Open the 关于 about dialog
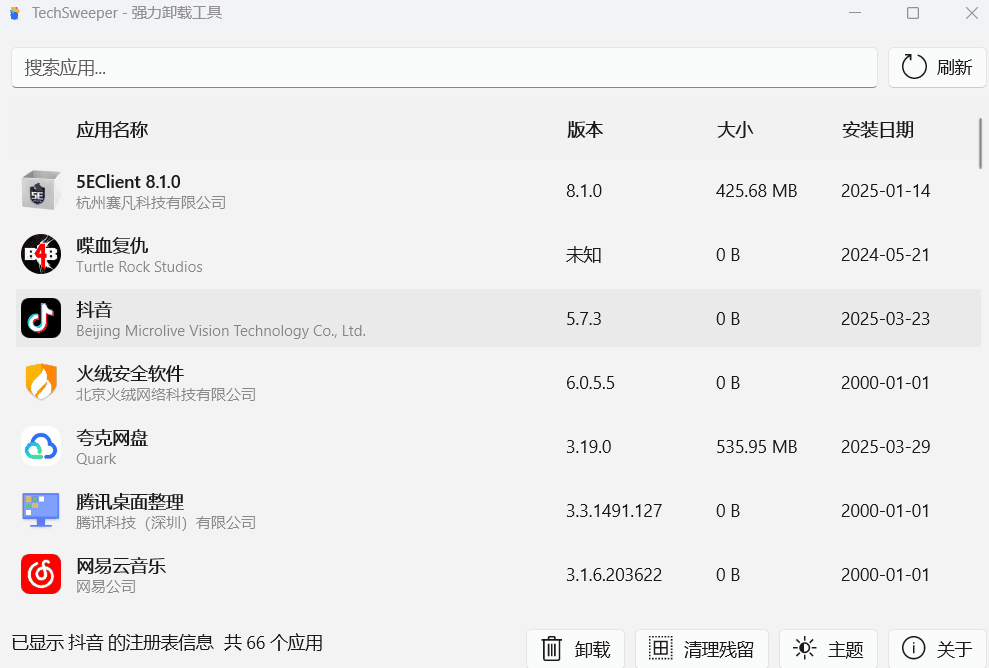989x668 pixels. tap(937, 648)
